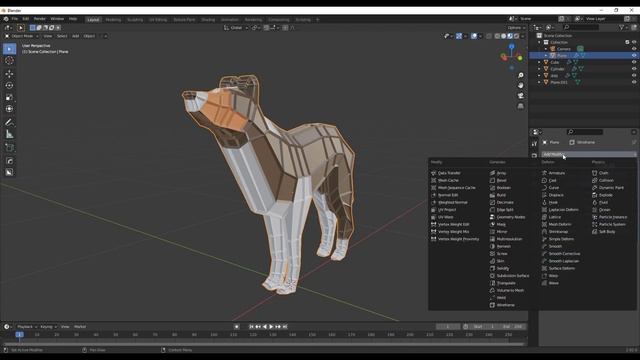Select the Measure tool
Screen dimensions: 640x360
[9, 134]
